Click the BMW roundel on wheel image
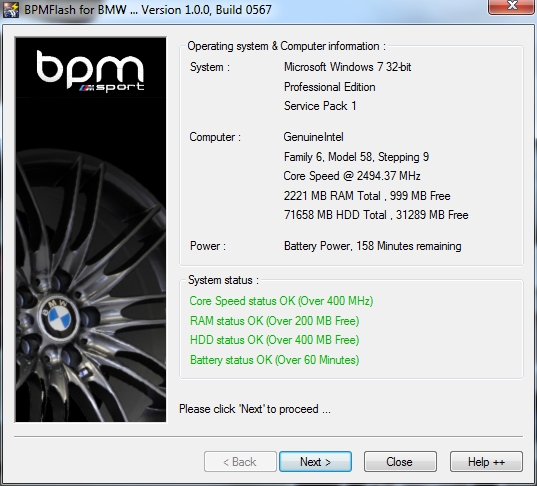This screenshot has width=537, height=486. 59,319
